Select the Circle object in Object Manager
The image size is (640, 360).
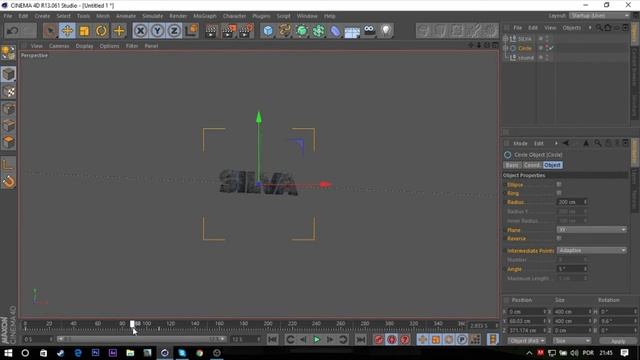pyautogui.click(x=525, y=48)
